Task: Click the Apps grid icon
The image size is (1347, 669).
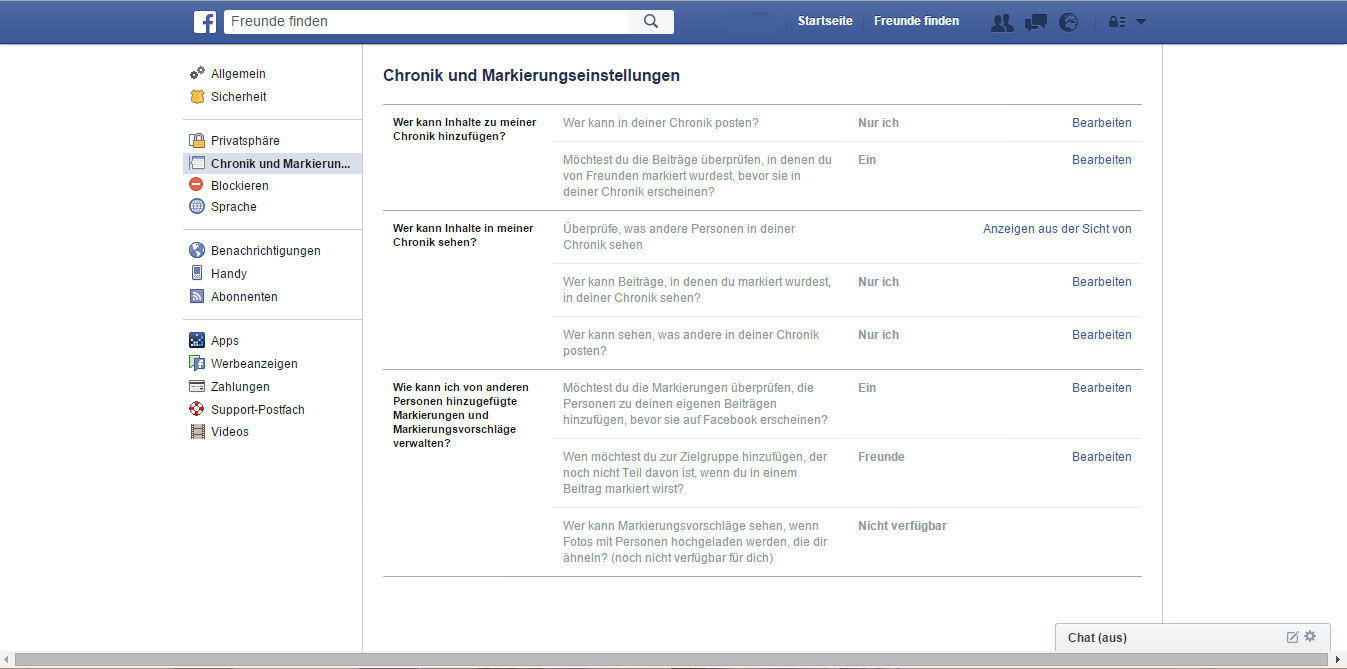Action: [x=197, y=341]
